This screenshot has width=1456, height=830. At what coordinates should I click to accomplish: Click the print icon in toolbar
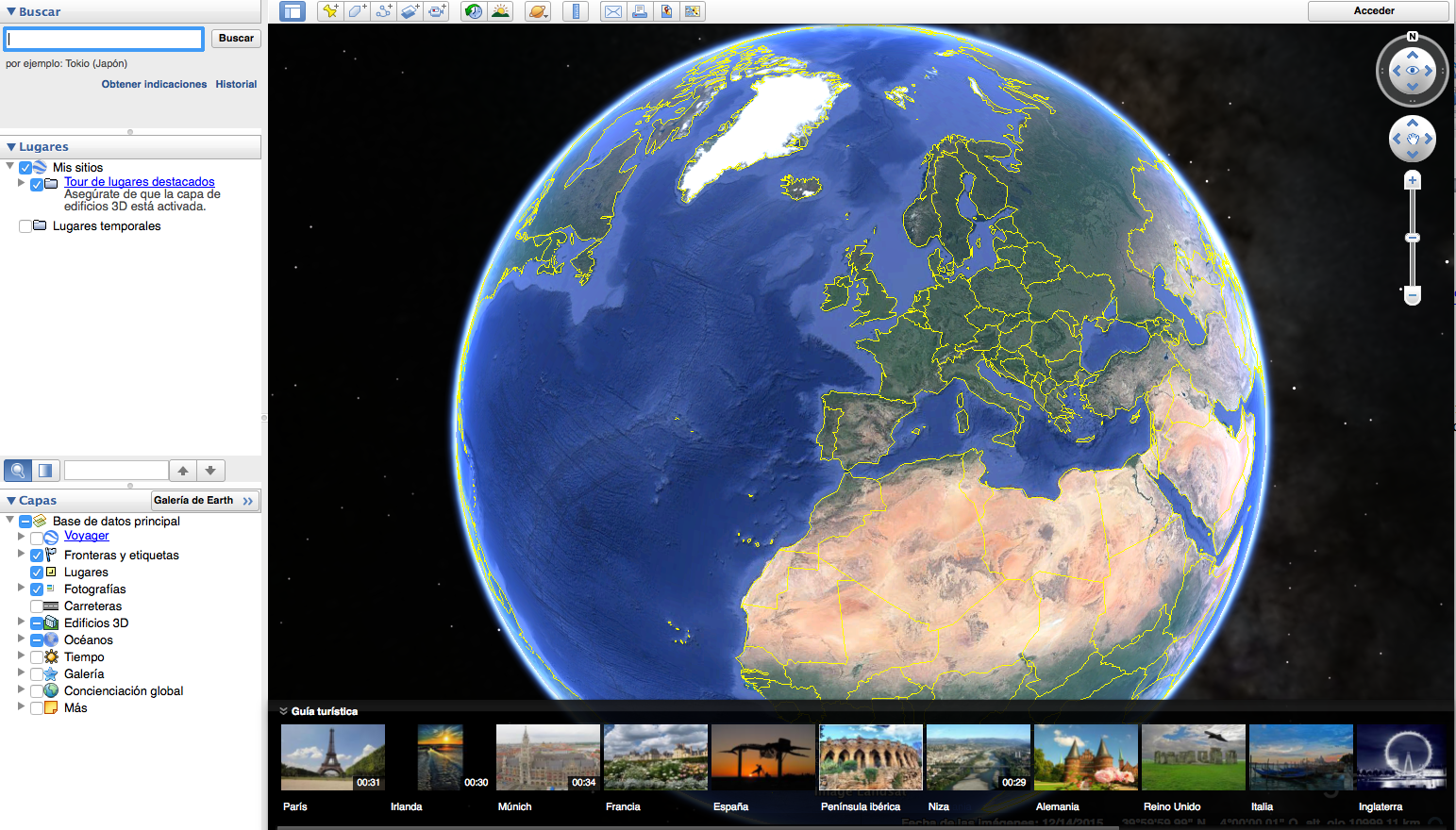[x=640, y=11]
